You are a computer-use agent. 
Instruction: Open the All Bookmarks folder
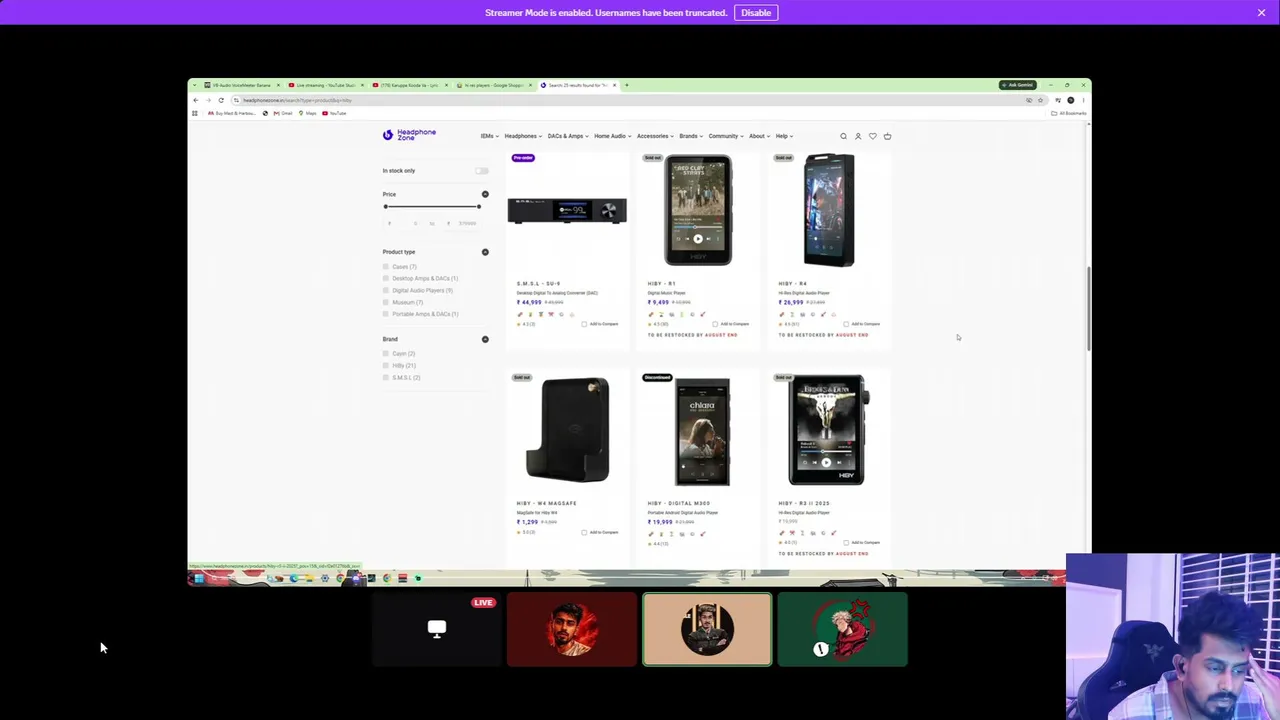(1069, 113)
